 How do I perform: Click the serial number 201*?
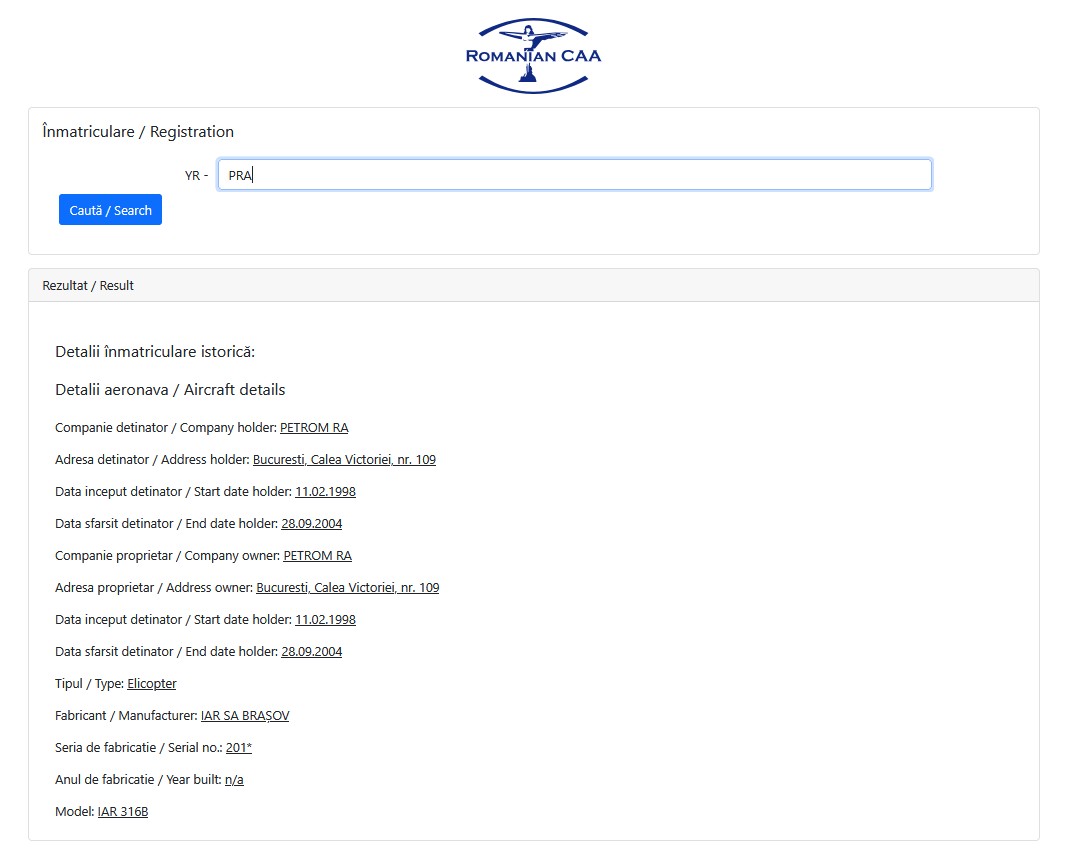(239, 748)
